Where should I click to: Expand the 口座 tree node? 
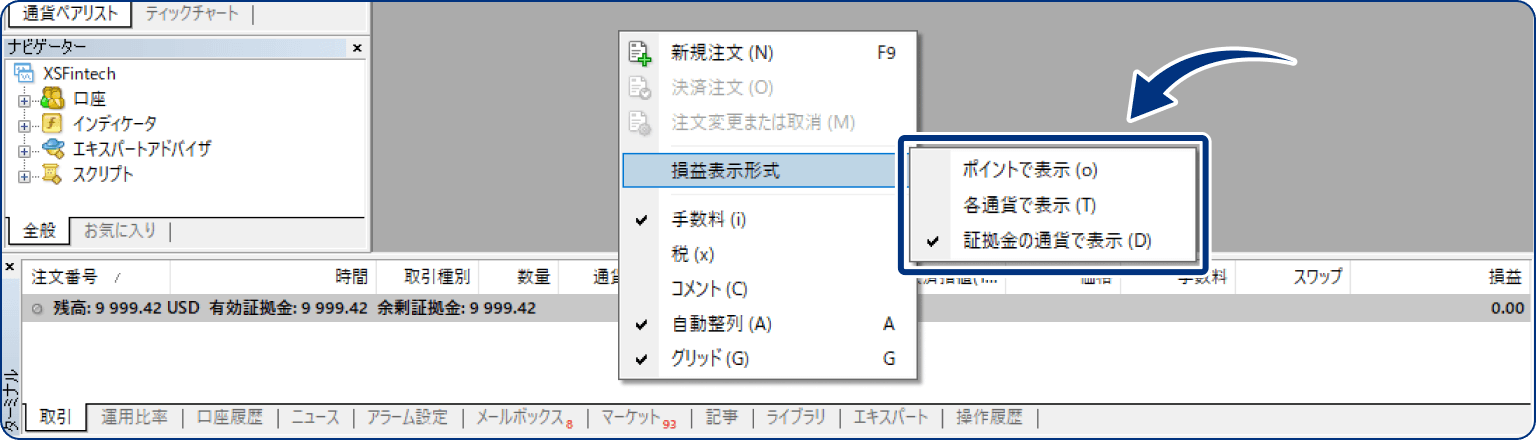(x=23, y=100)
